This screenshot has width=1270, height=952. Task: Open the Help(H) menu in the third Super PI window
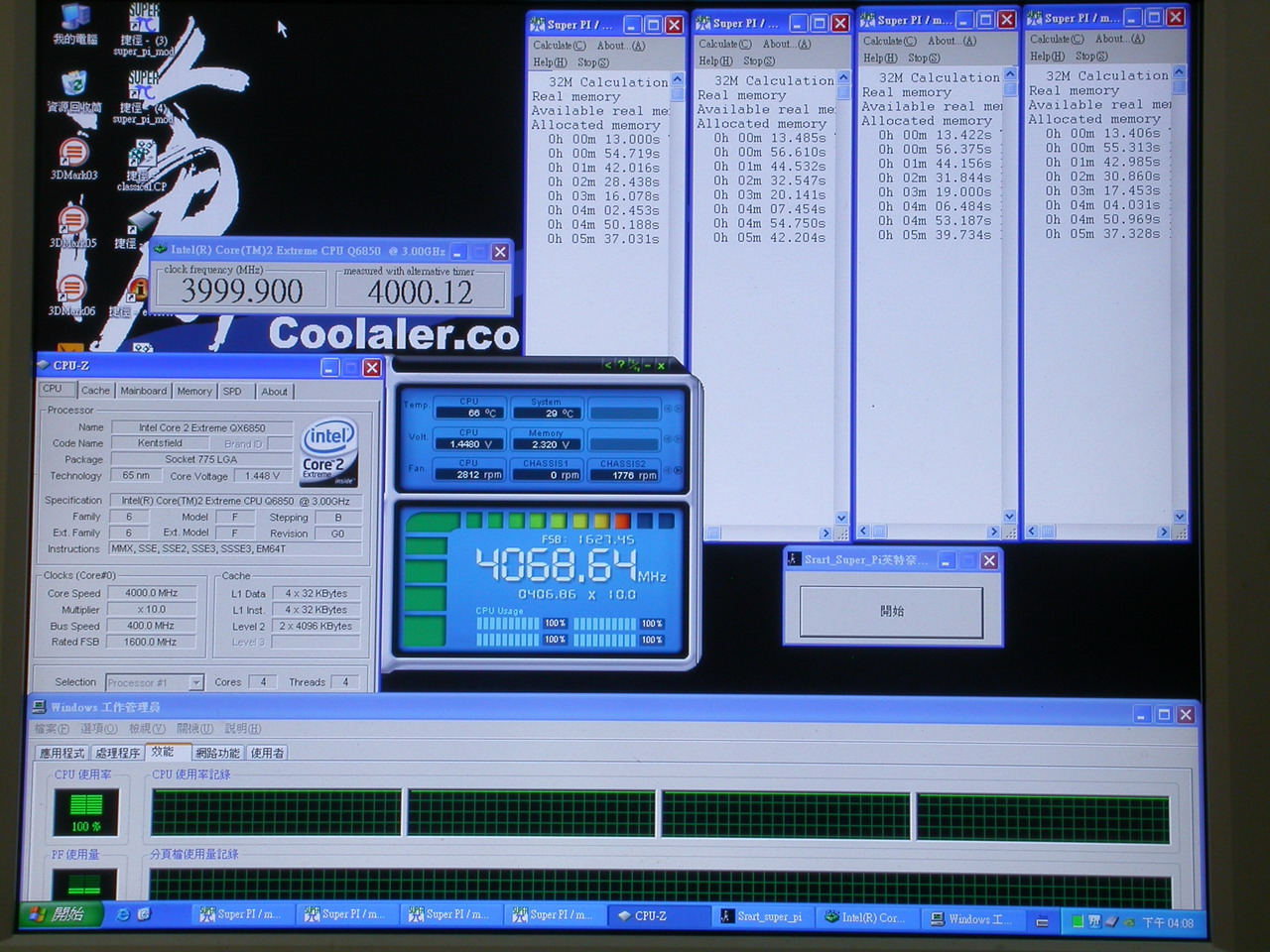[x=879, y=59]
